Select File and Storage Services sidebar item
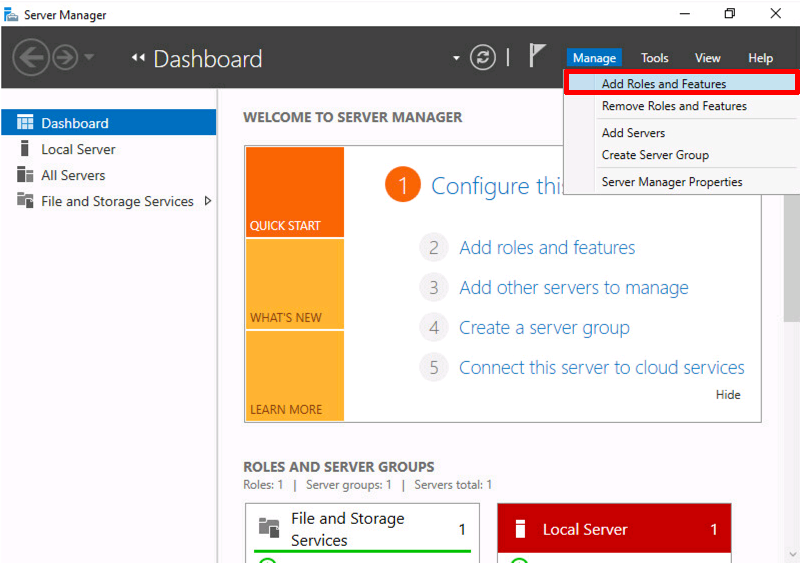Image resolution: width=800 pixels, height=563 pixels. [x=109, y=201]
